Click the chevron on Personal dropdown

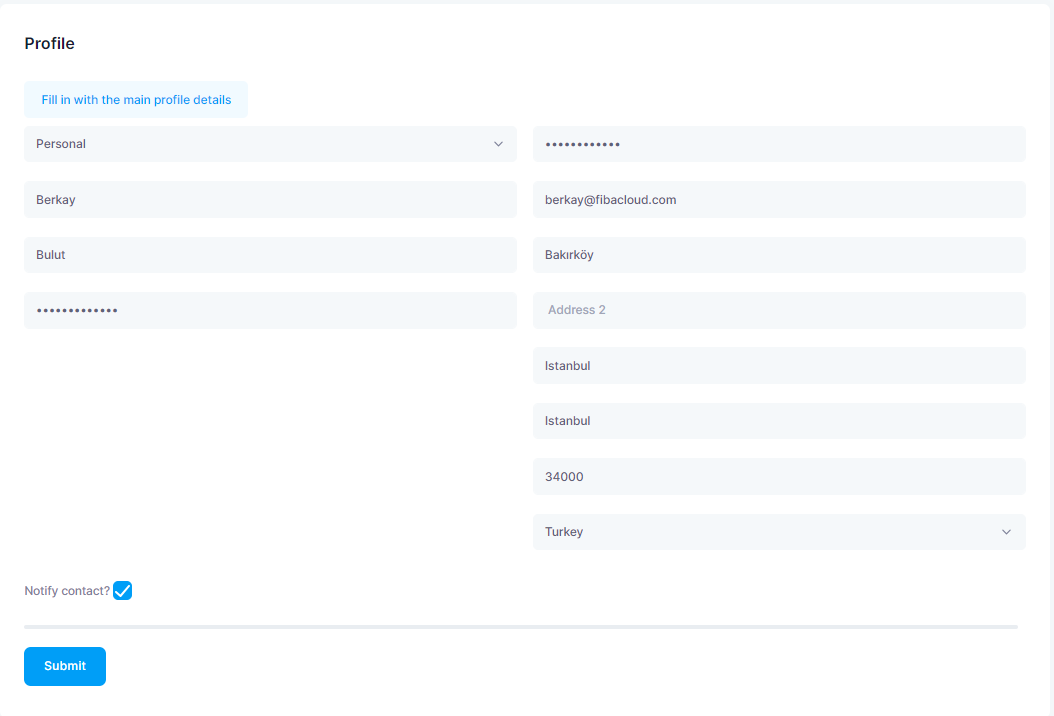[x=498, y=144]
